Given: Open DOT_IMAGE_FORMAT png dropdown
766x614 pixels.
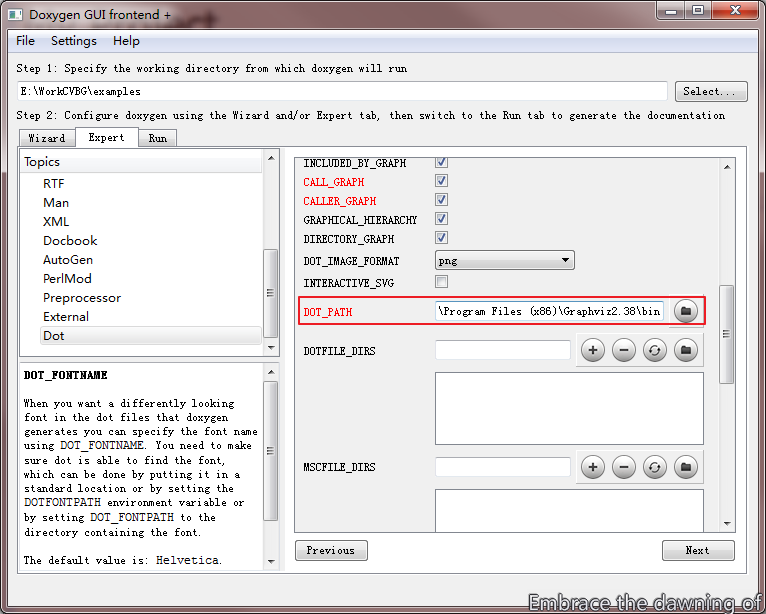Looking at the screenshot, I should (x=505, y=260).
